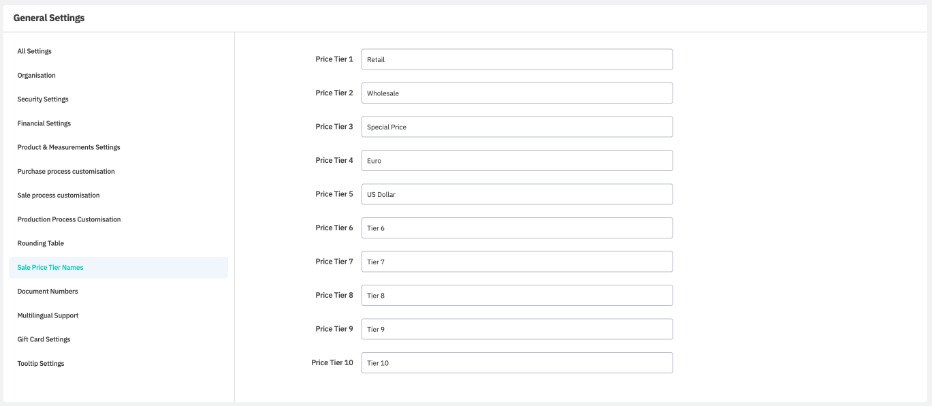
Task: Navigate to Purchase process customisation
Action: (x=66, y=171)
